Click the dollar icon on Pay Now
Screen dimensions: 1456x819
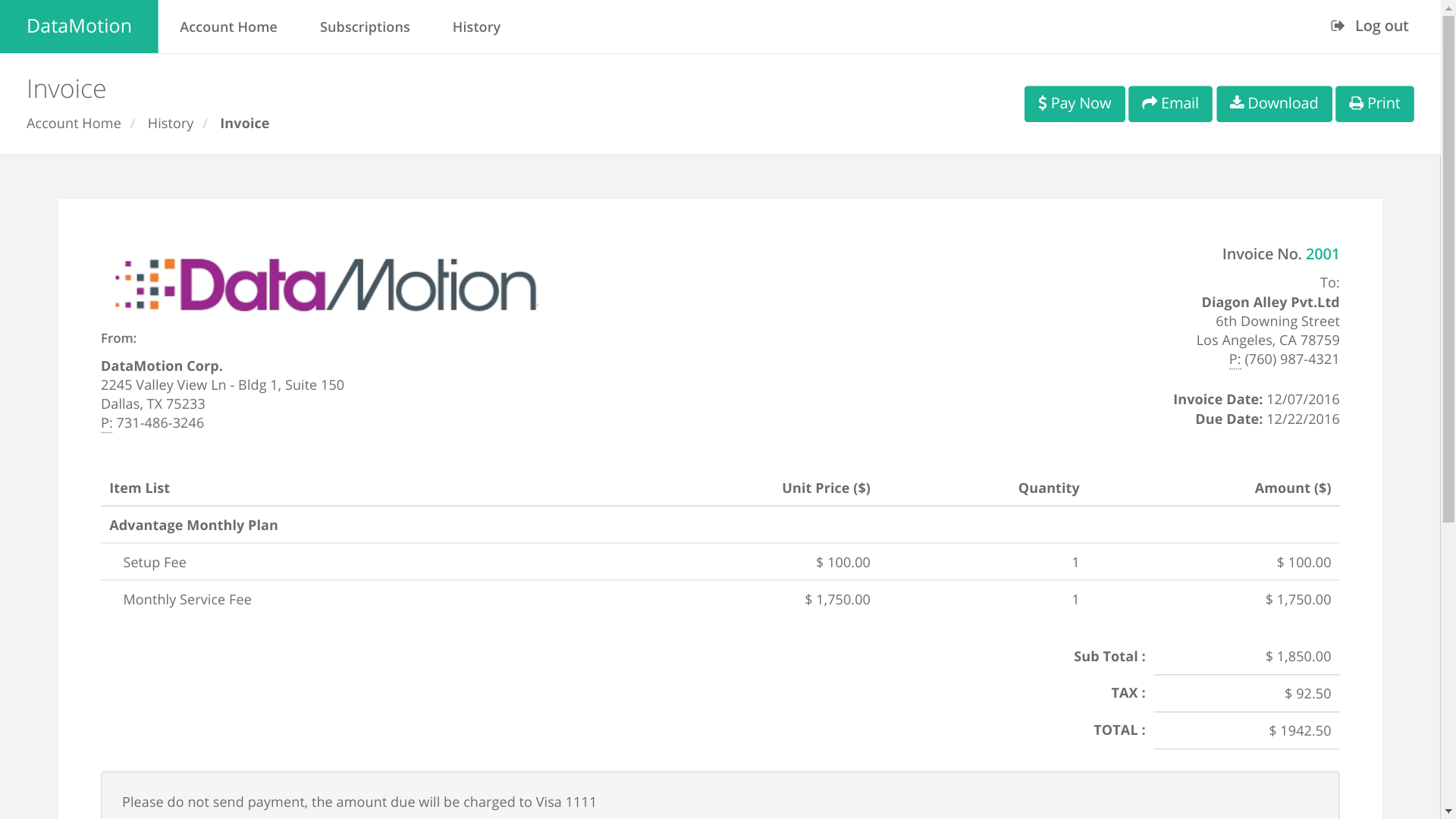pyautogui.click(x=1043, y=103)
